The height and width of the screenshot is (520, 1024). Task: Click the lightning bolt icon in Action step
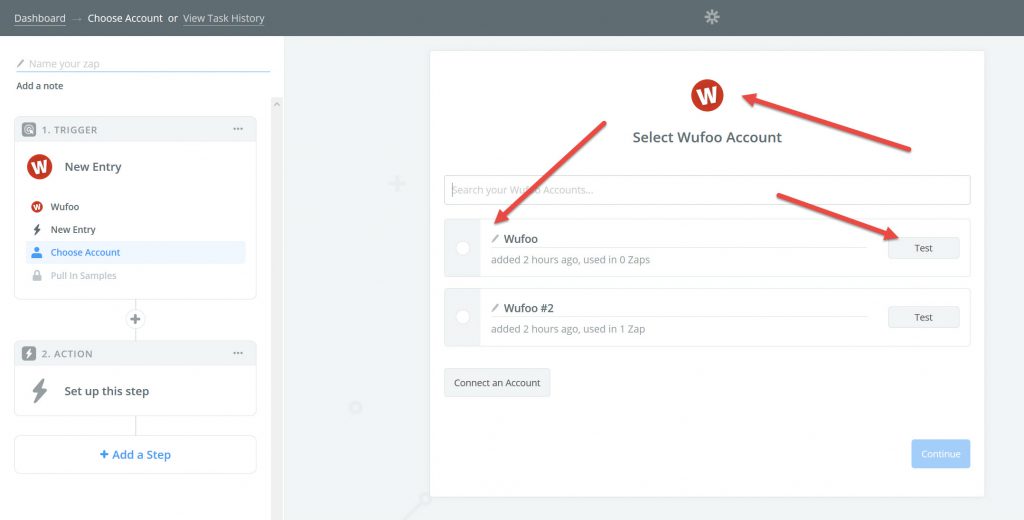pos(40,391)
